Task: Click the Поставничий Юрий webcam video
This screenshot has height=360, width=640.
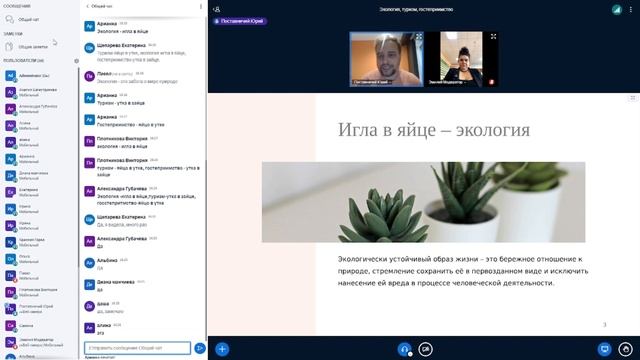Action: pyautogui.click(x=387, y=59)
